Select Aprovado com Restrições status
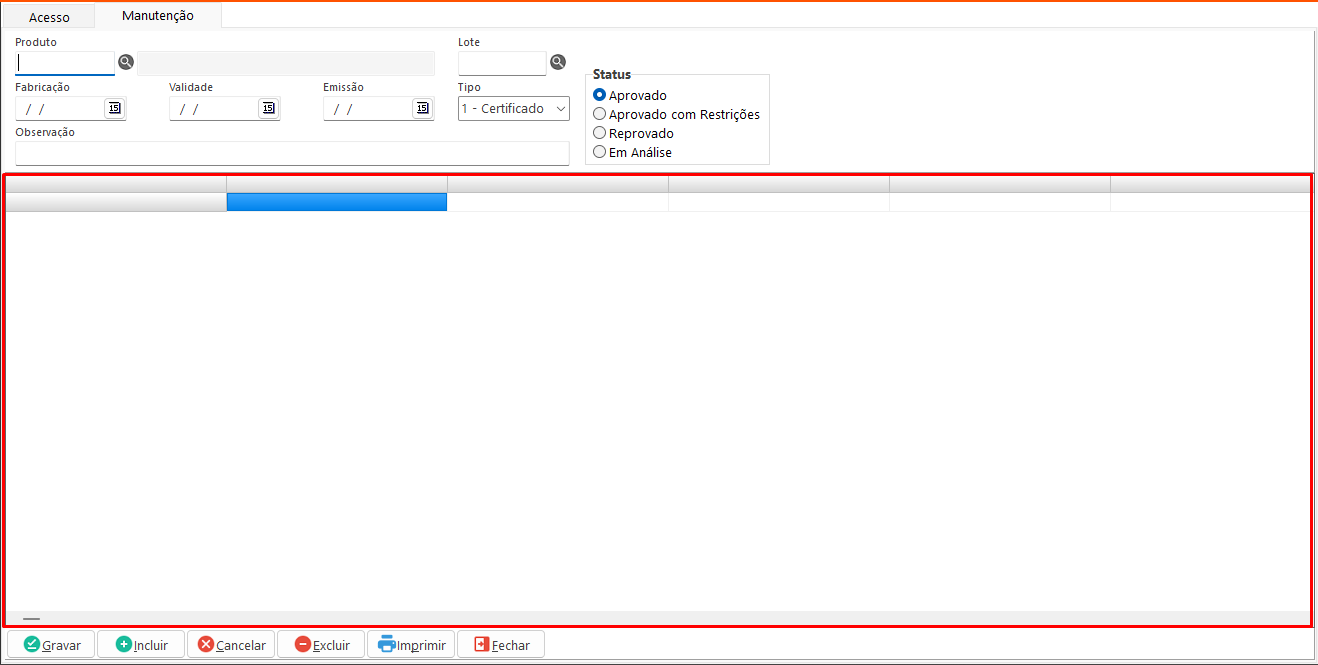Image resolution: width=1318 pixels, height=665 pixels. (600, 114)
